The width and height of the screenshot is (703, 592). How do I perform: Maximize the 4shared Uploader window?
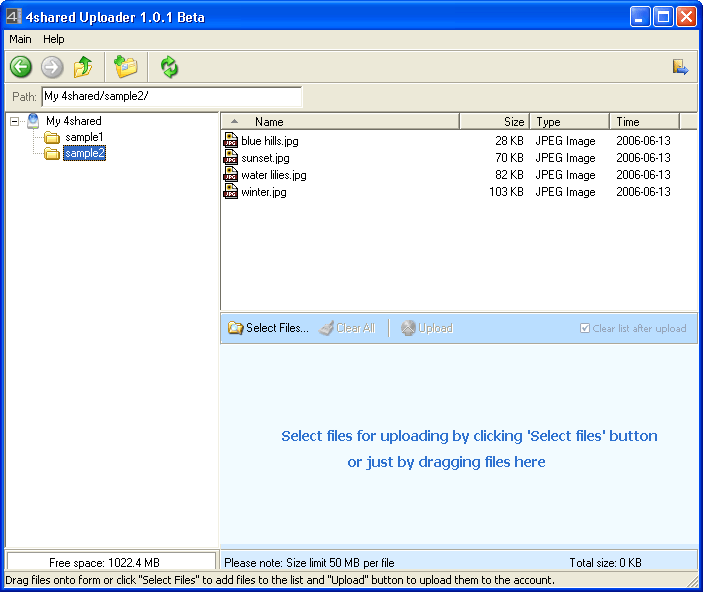point(663,17)
